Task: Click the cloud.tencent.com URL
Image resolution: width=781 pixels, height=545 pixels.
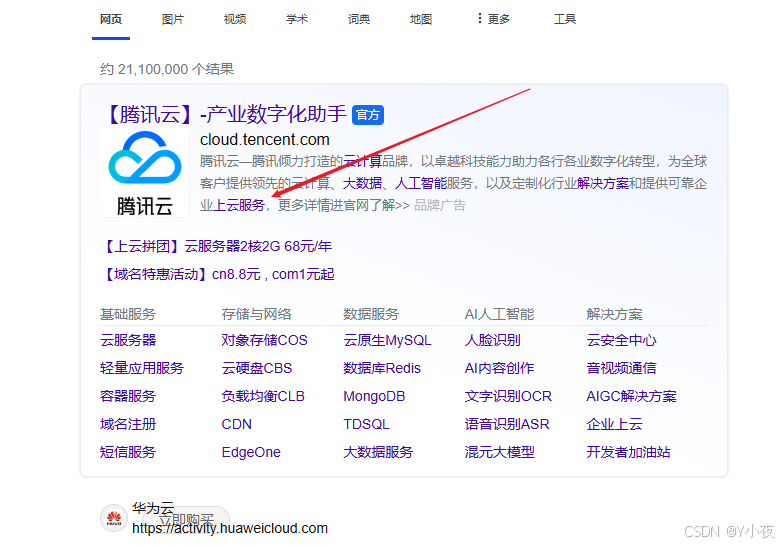Action: tap(264, 139)
